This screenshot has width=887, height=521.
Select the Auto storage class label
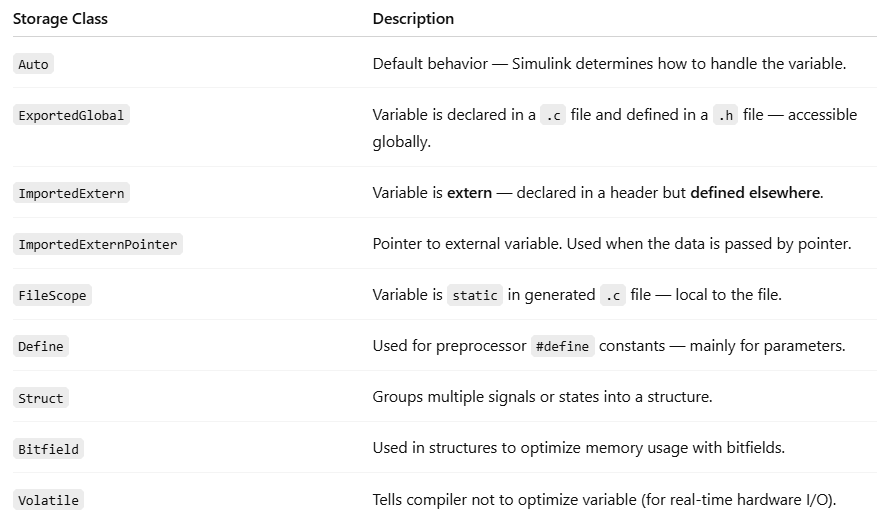click(33, 64)
